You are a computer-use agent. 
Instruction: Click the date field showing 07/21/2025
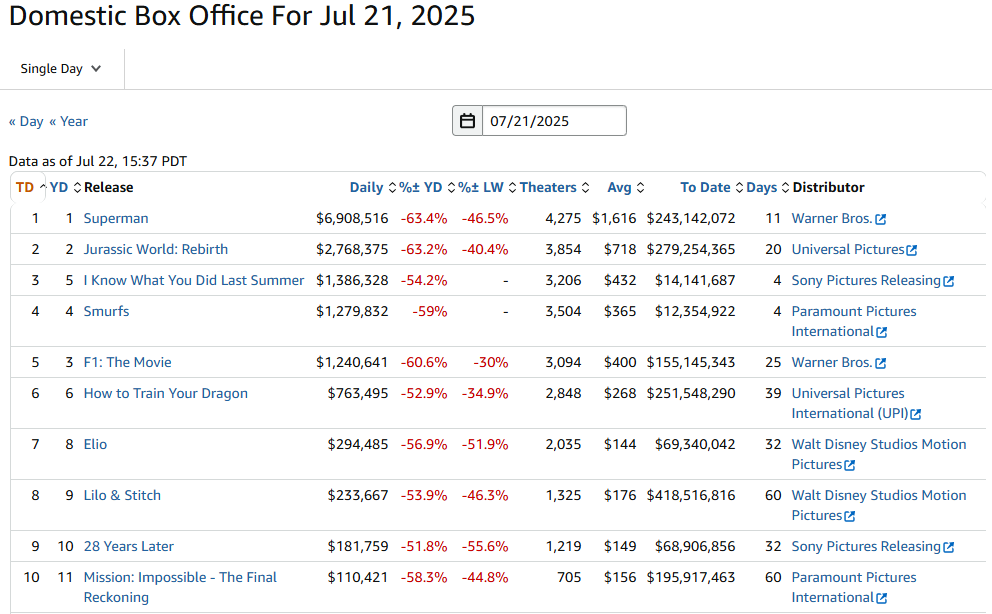554,121
